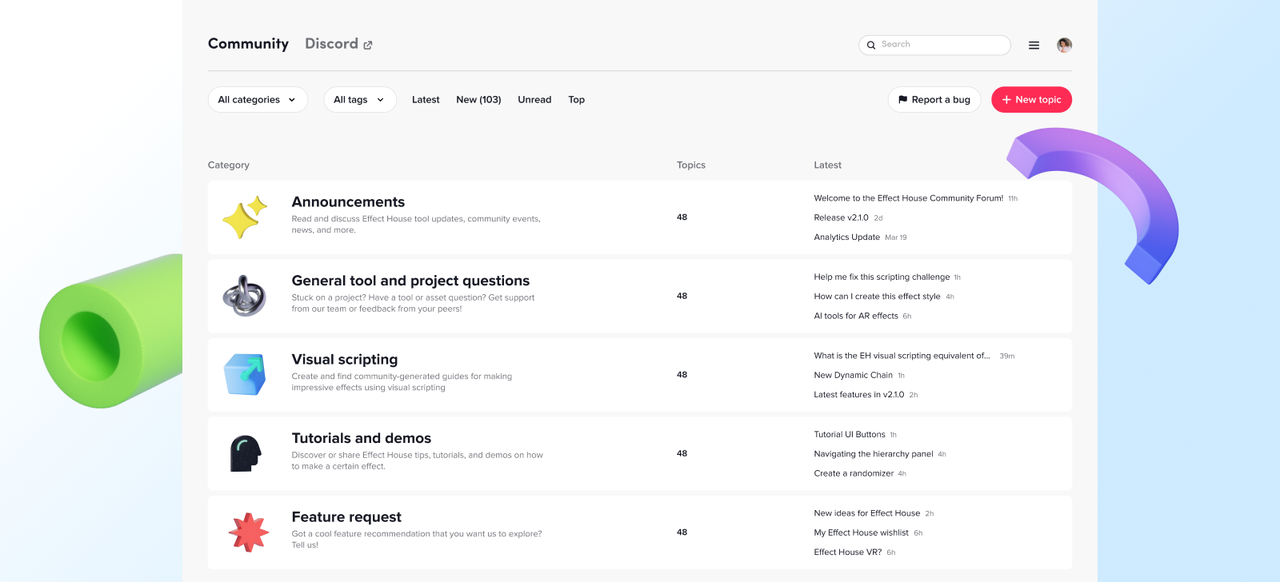Expand the All categories dropdown
Screen dimensions: 1280x582
pos(257,100)
